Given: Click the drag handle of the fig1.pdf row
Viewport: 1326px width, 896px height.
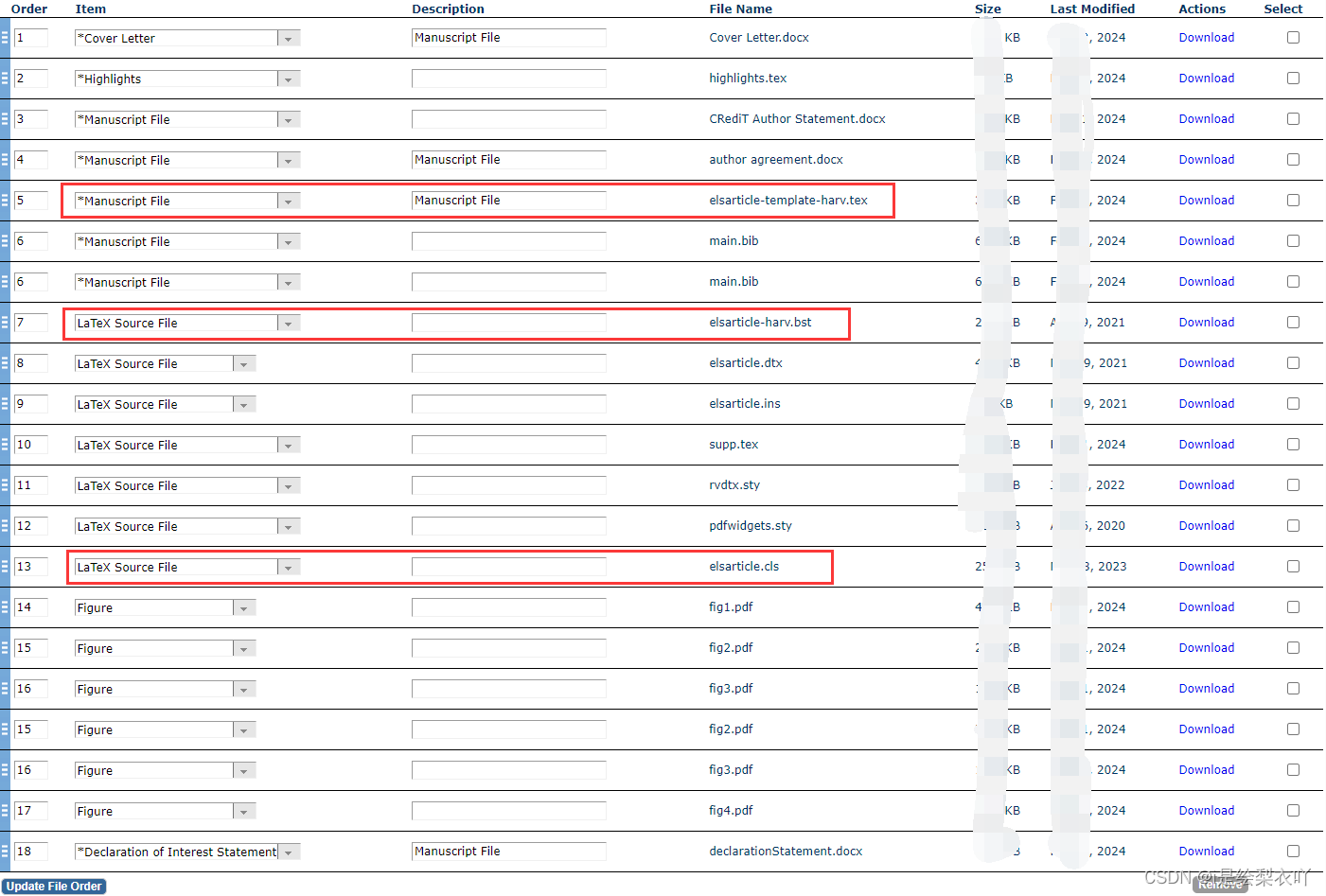Looking at the screenshot, I should pos(5,607).
